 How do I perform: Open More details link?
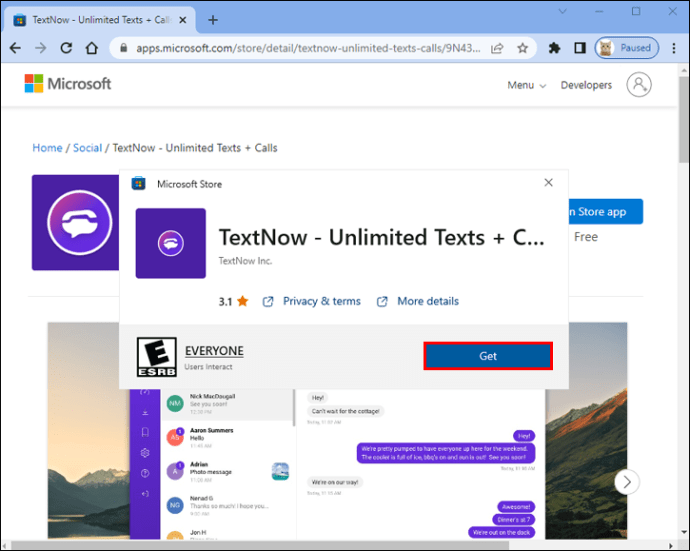427,301
